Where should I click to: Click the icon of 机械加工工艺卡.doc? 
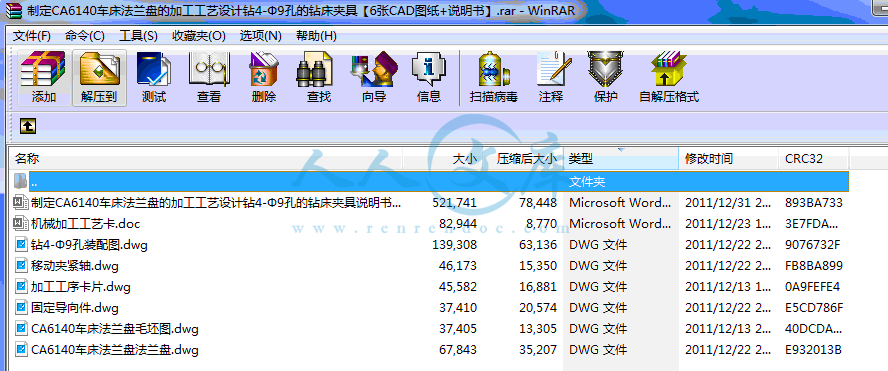click(21, 224)
